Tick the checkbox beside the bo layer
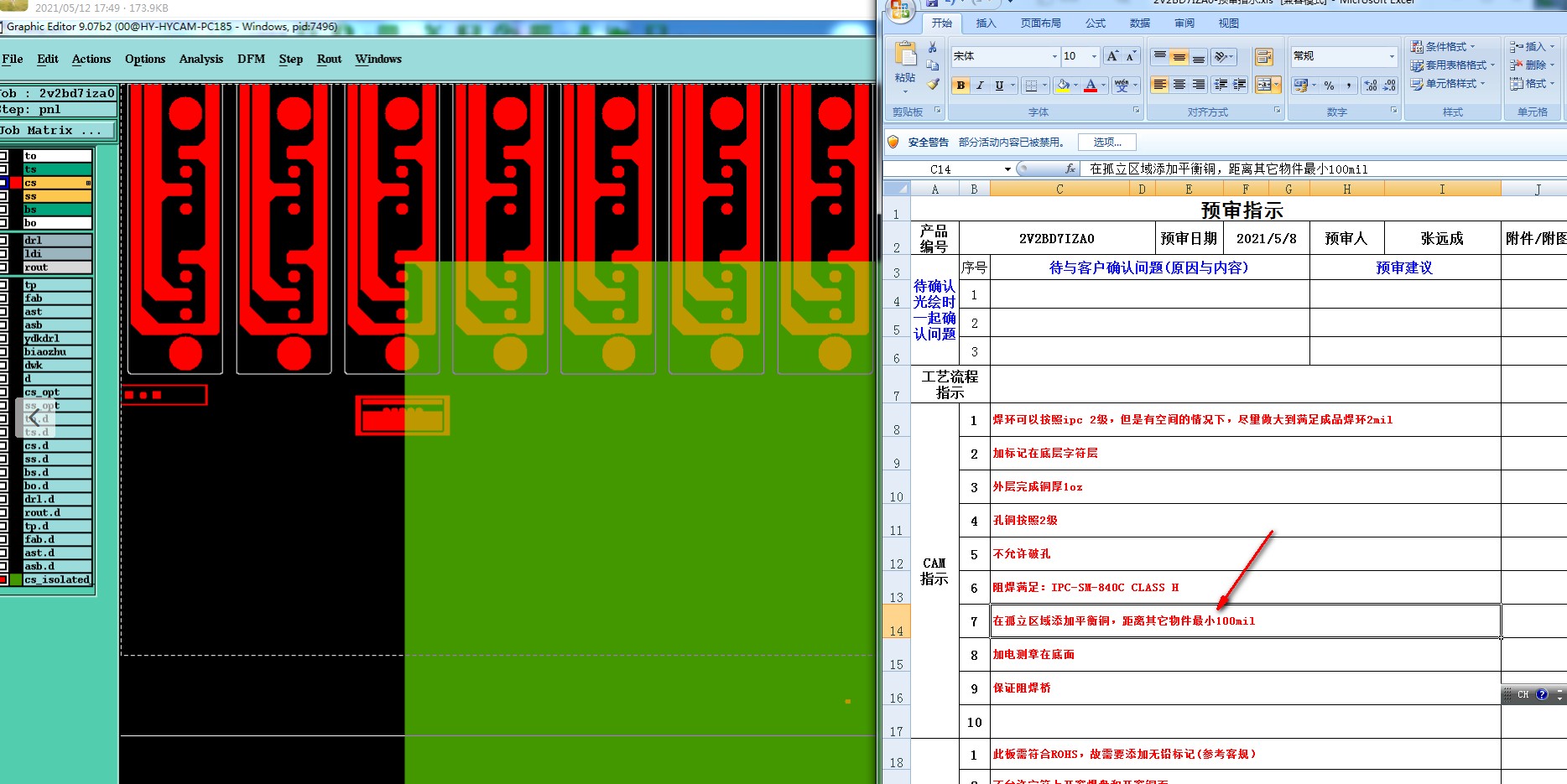The width and height of the screenshot is (1567, 784). pyautogui.click(x=3, y=223)
